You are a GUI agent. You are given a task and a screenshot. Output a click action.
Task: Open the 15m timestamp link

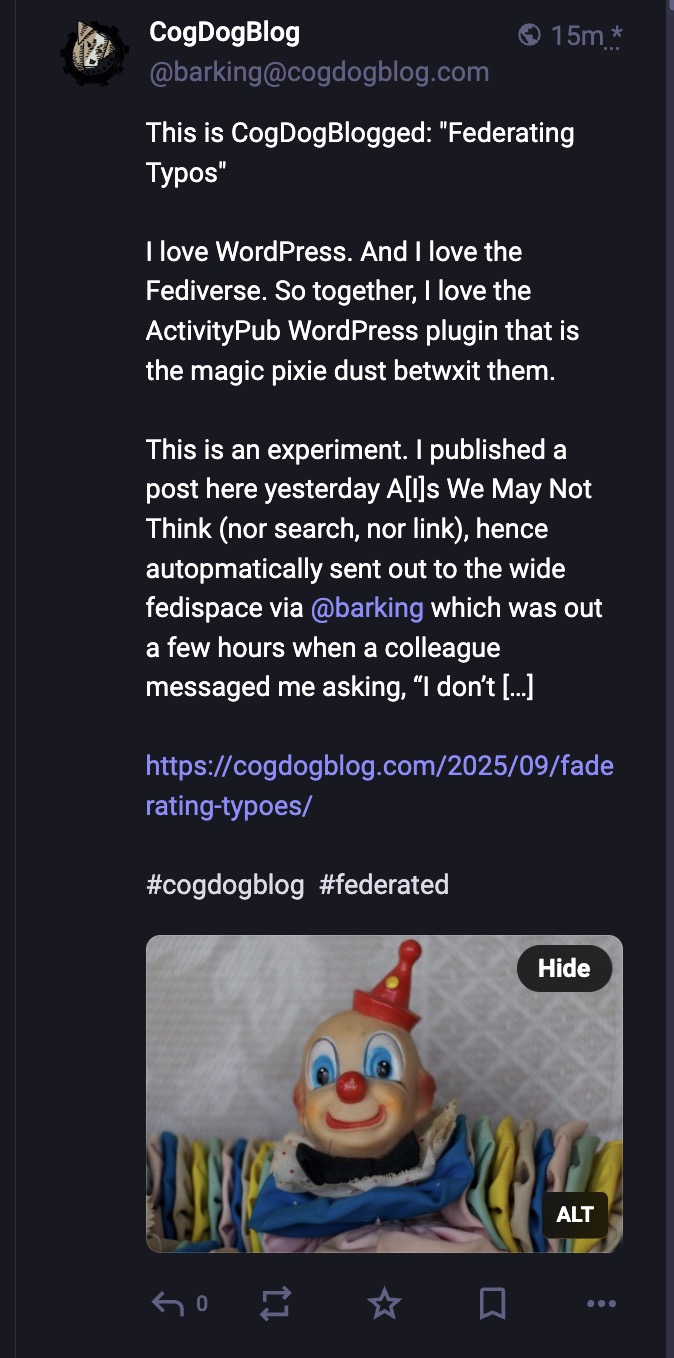coord(577,36)
